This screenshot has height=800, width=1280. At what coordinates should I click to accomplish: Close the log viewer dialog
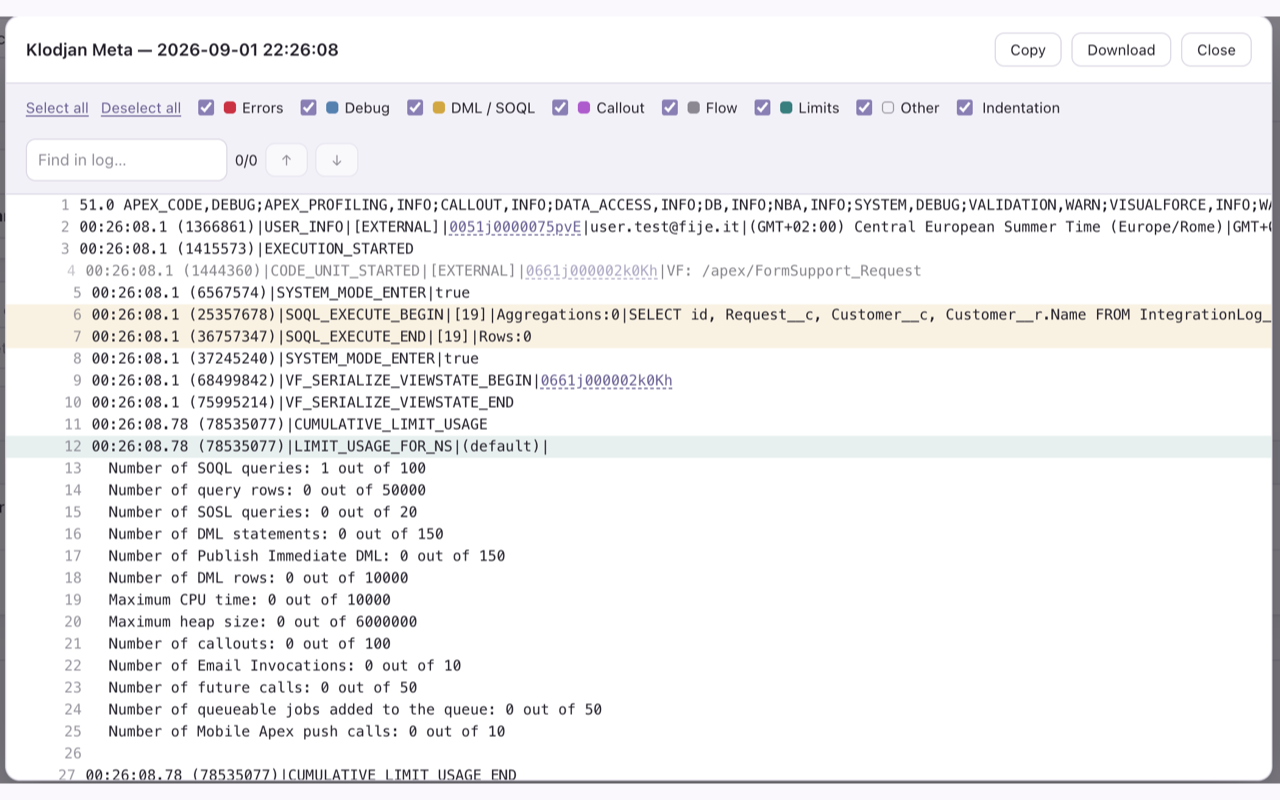[1216, 50]
